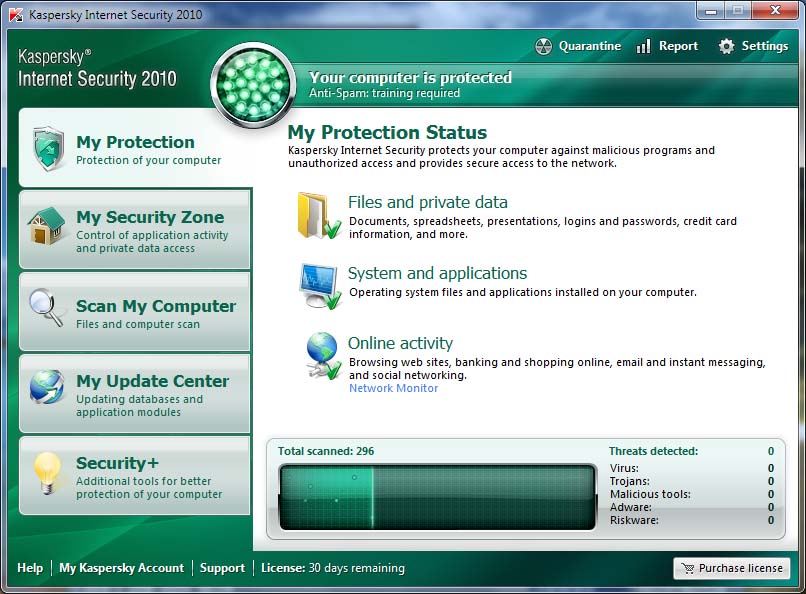Click the System and applications monitor icon
Image resolution: width=806 pixels, height=594 pixels.
click(x=320, y=286)
